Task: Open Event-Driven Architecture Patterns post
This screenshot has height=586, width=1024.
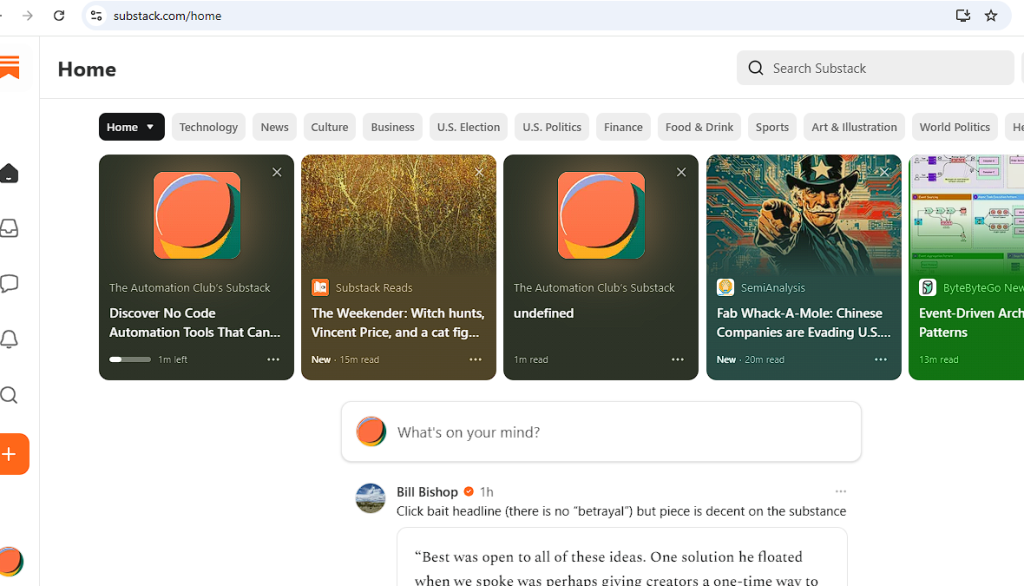Action: point(970,323)
